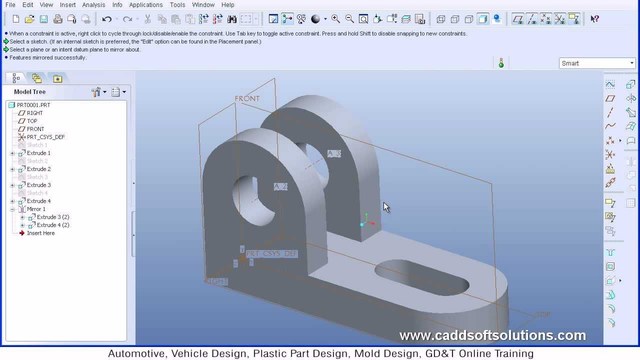Select the Datum Curve tool
This screenshot has width=640, height=360.
[610, 126]
